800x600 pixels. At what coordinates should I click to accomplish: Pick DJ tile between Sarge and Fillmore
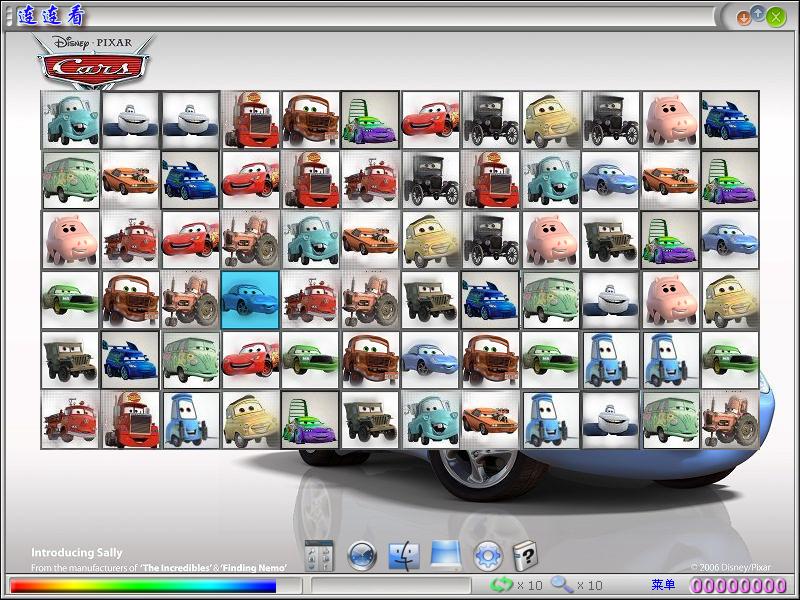point(130,360)
